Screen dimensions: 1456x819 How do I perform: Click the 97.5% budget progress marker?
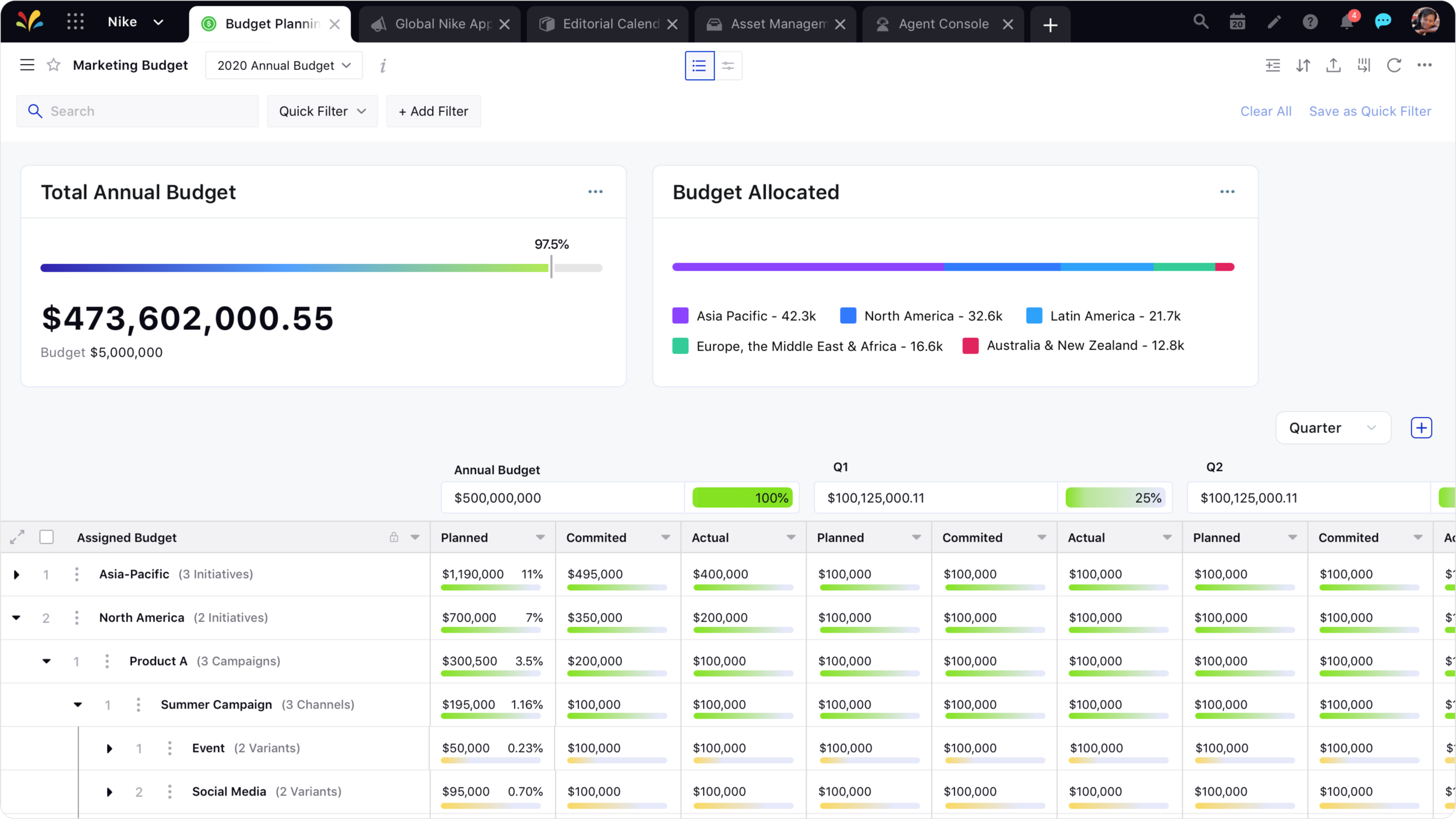551,267
